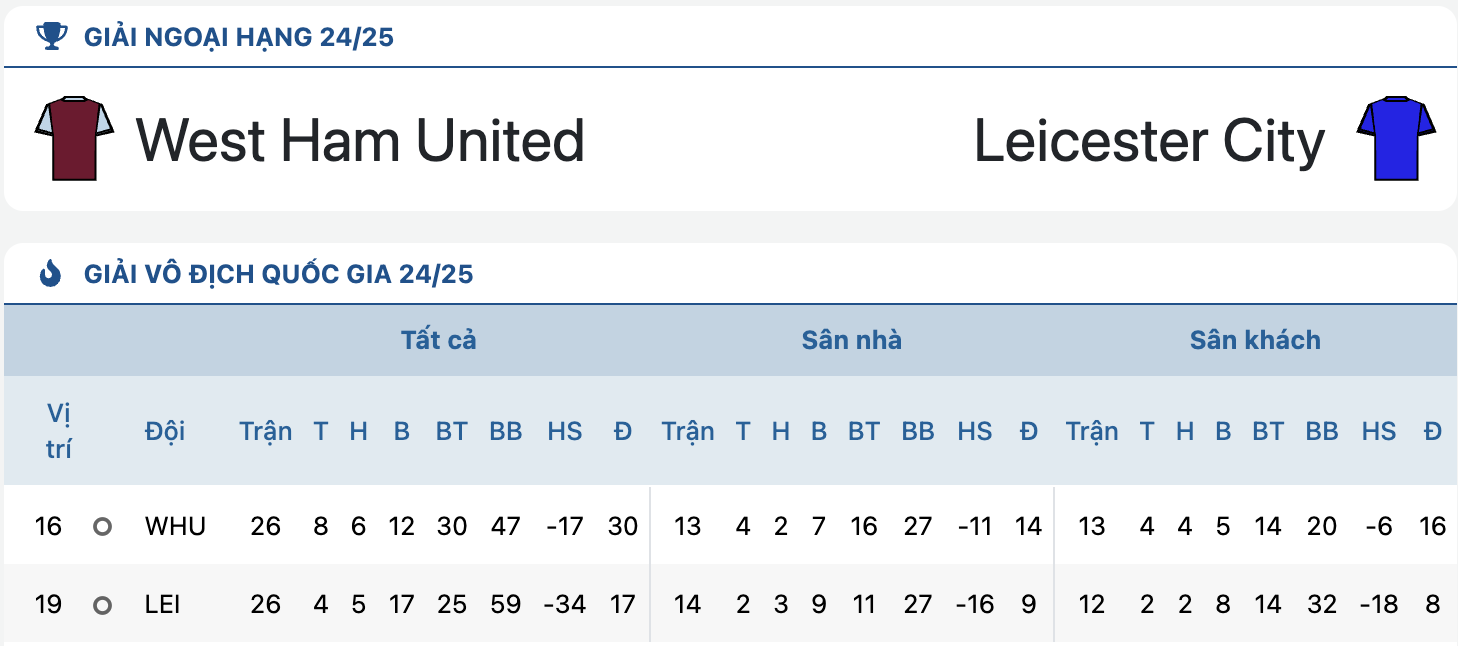Open the Leicester City team name
Image resolution: width=1458 pixels, height=646 pixels.
(x=1149, y=141)
